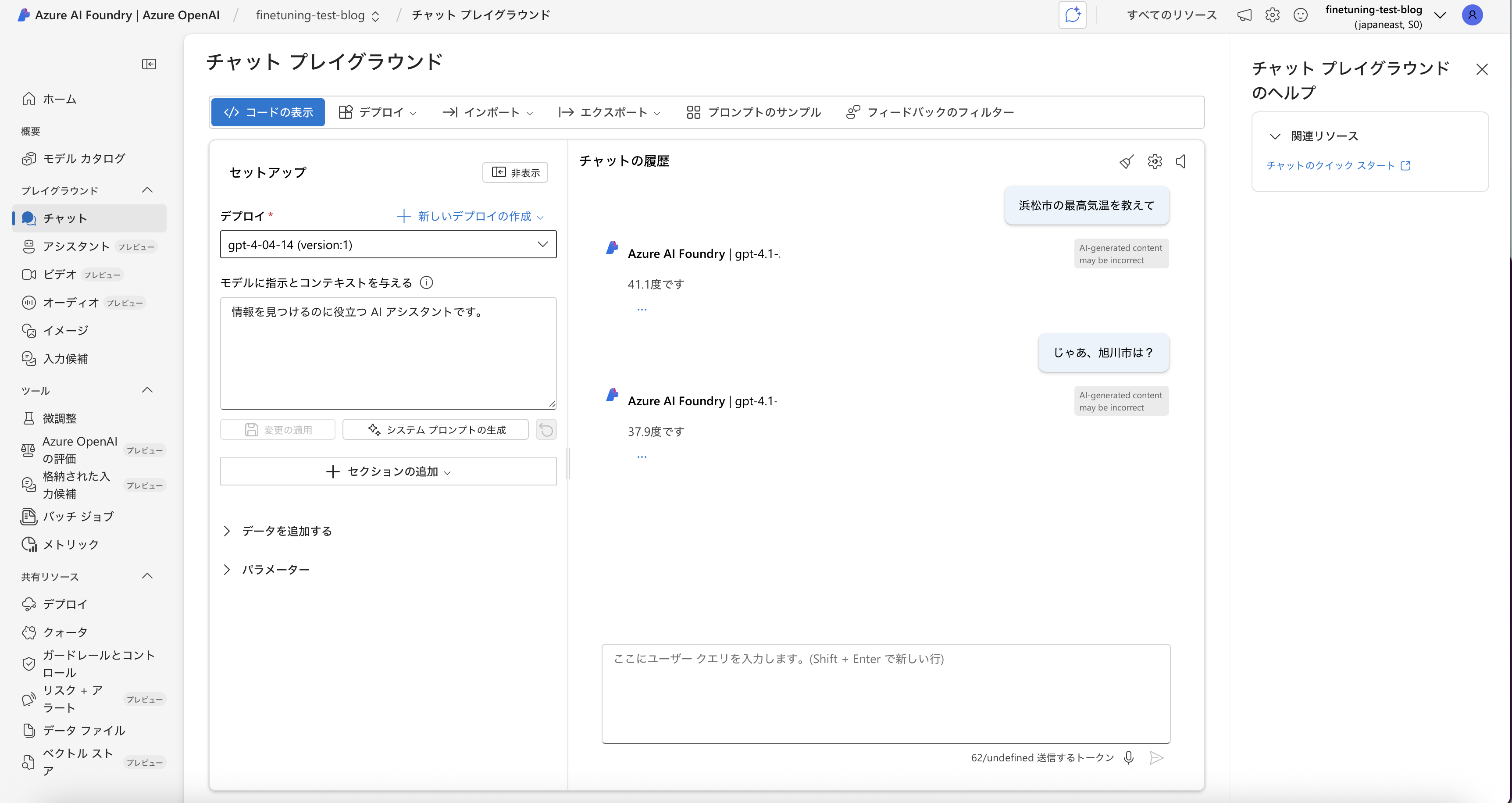Click user query input box
1512x803 pixels.
click(886, 694)
